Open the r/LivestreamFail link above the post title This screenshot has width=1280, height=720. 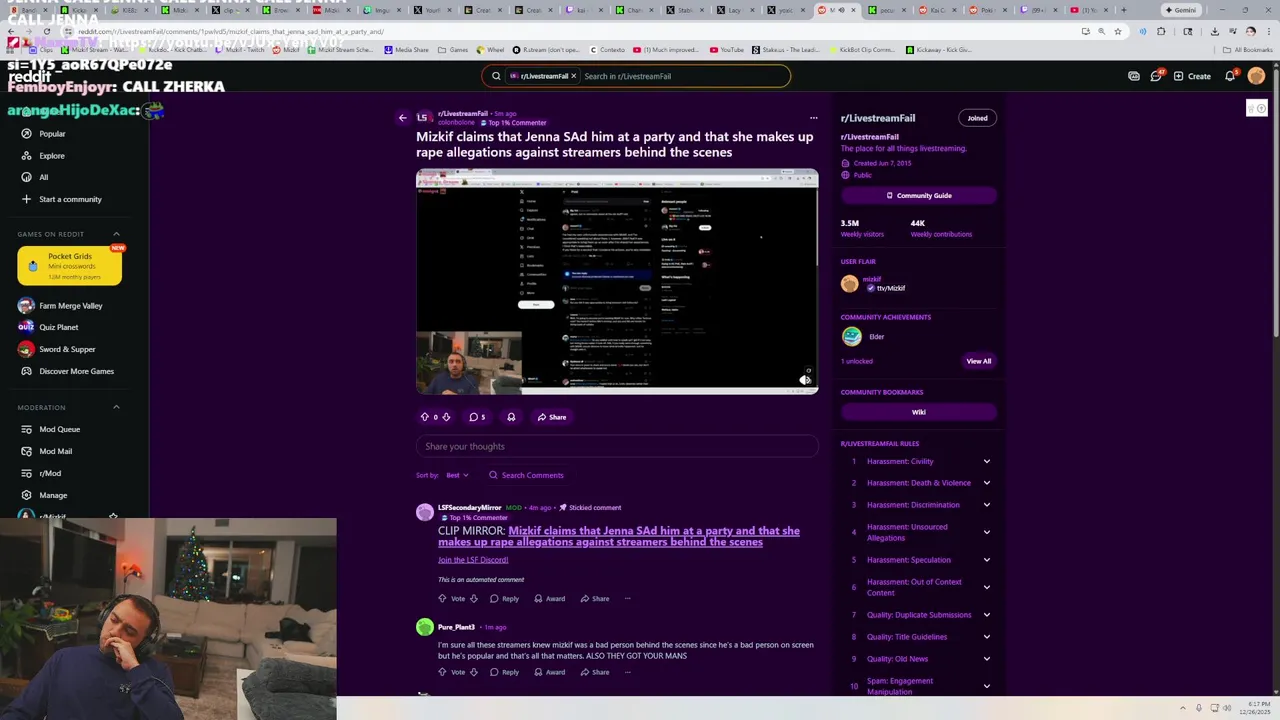point(462,114)
